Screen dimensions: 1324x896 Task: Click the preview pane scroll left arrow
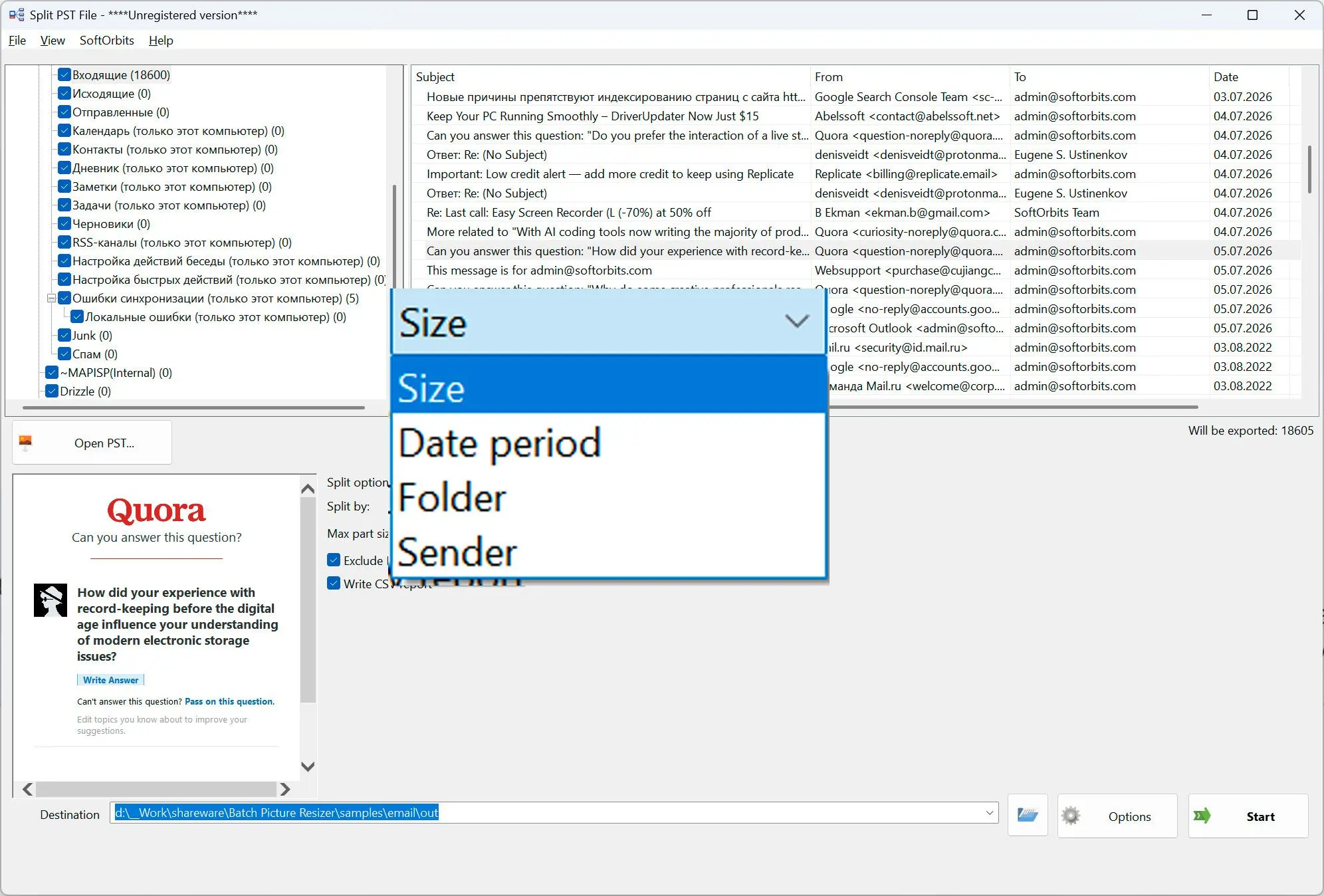[27, 789]
